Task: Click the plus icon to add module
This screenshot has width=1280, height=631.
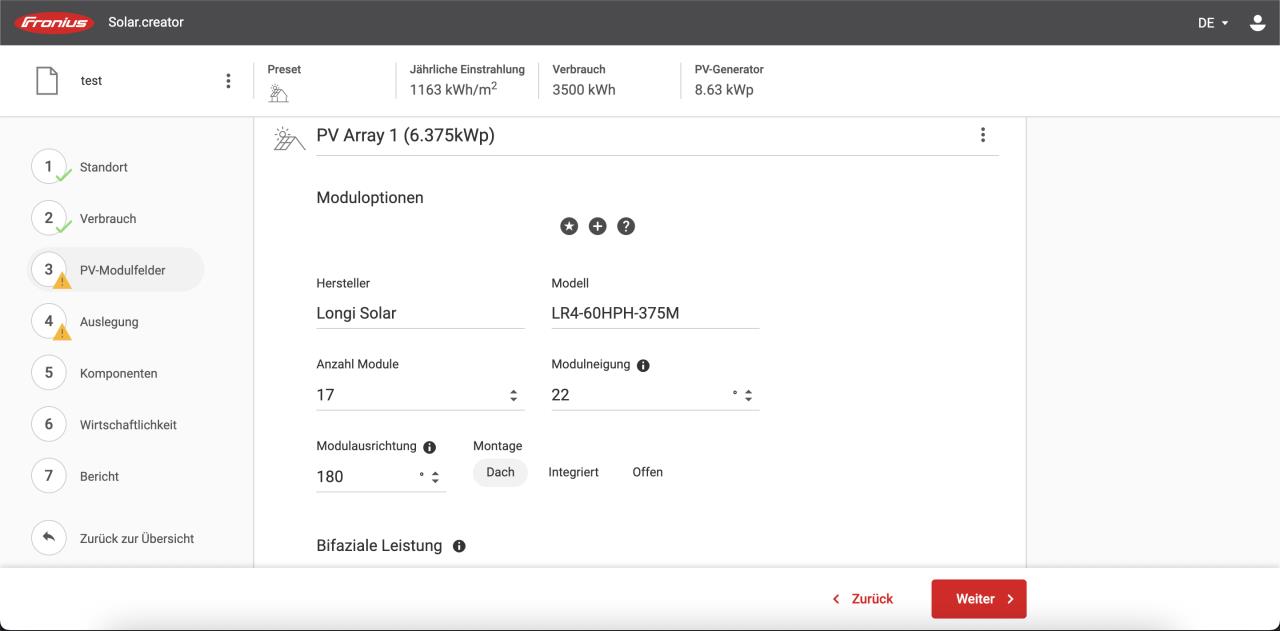Action: pyautogui.click(x=597, y=227)
